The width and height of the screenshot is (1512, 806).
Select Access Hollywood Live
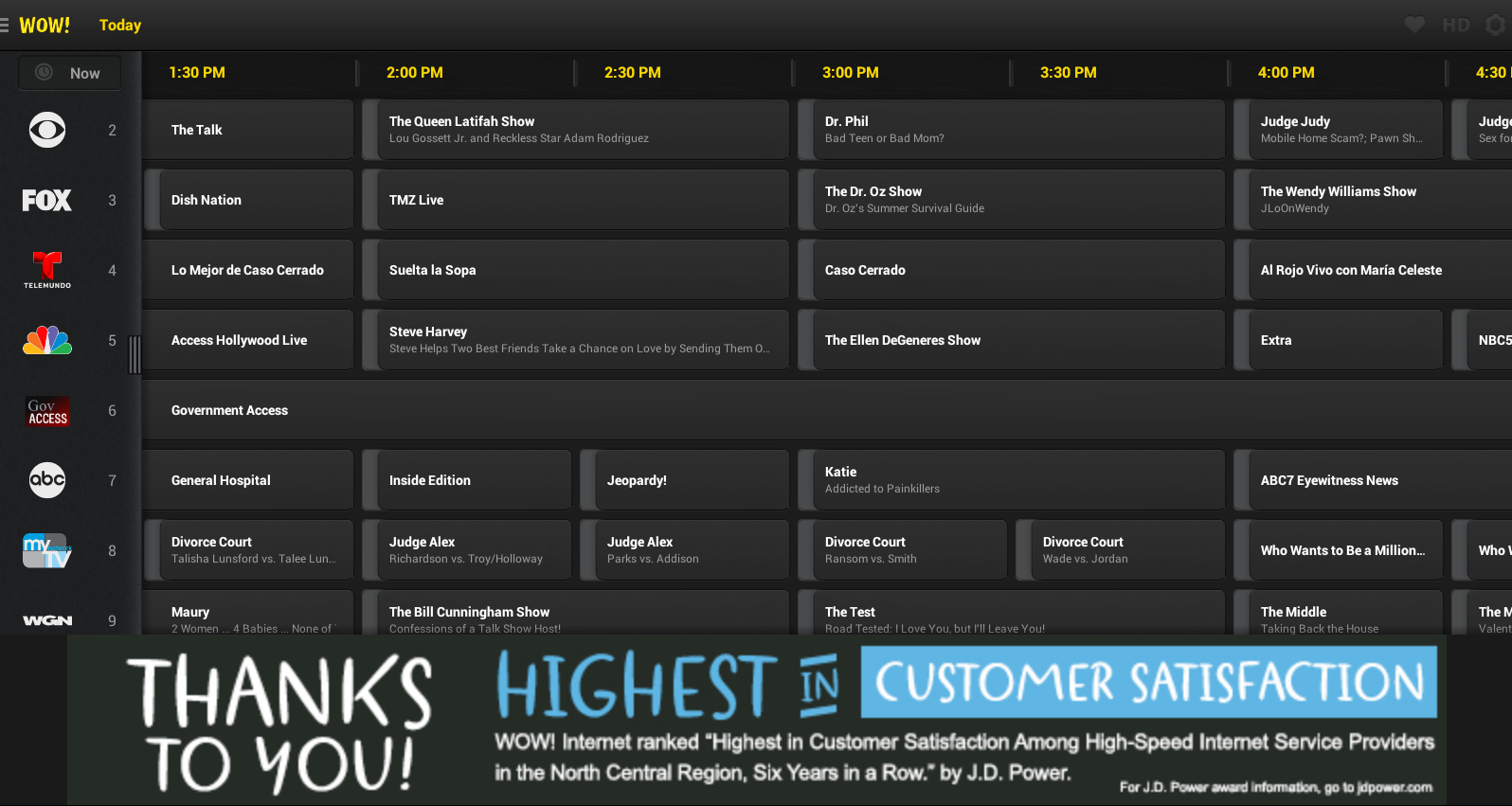click(x=249, y=340)
